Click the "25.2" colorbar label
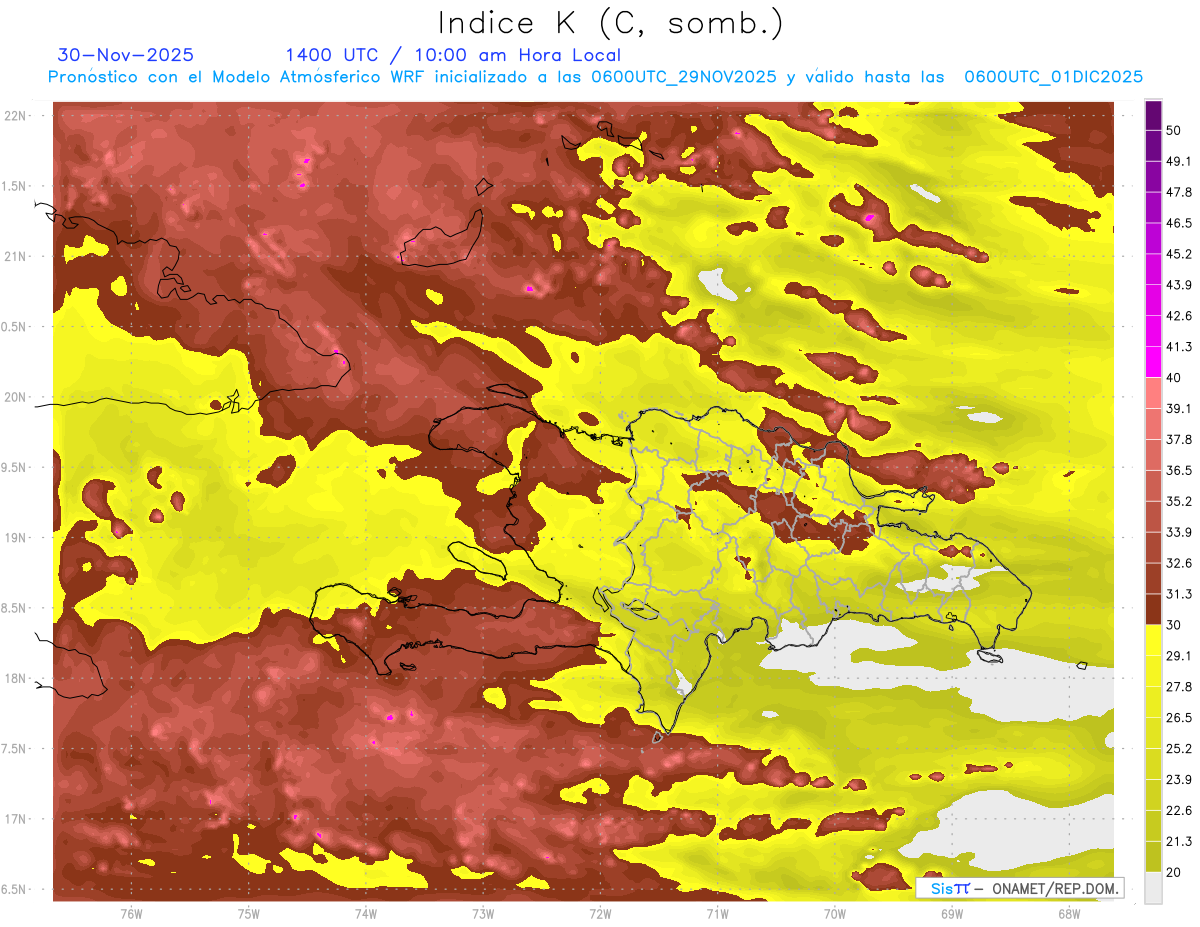This screenshot has width=1200, height=927. (x=1179, y=748)
